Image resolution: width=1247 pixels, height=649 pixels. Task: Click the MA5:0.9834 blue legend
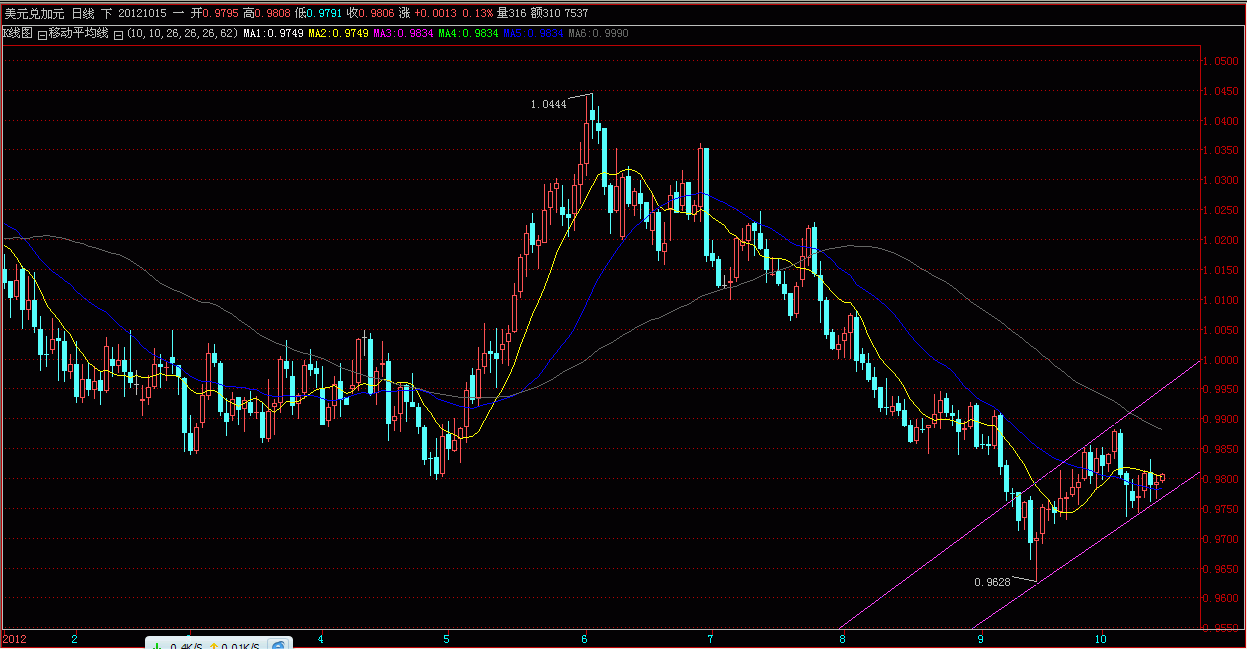pos(533,33)
